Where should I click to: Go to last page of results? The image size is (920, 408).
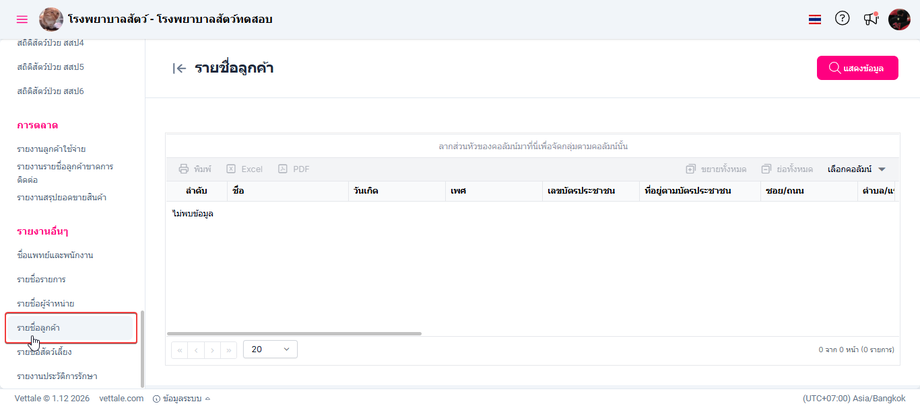(x=228, y=349)
